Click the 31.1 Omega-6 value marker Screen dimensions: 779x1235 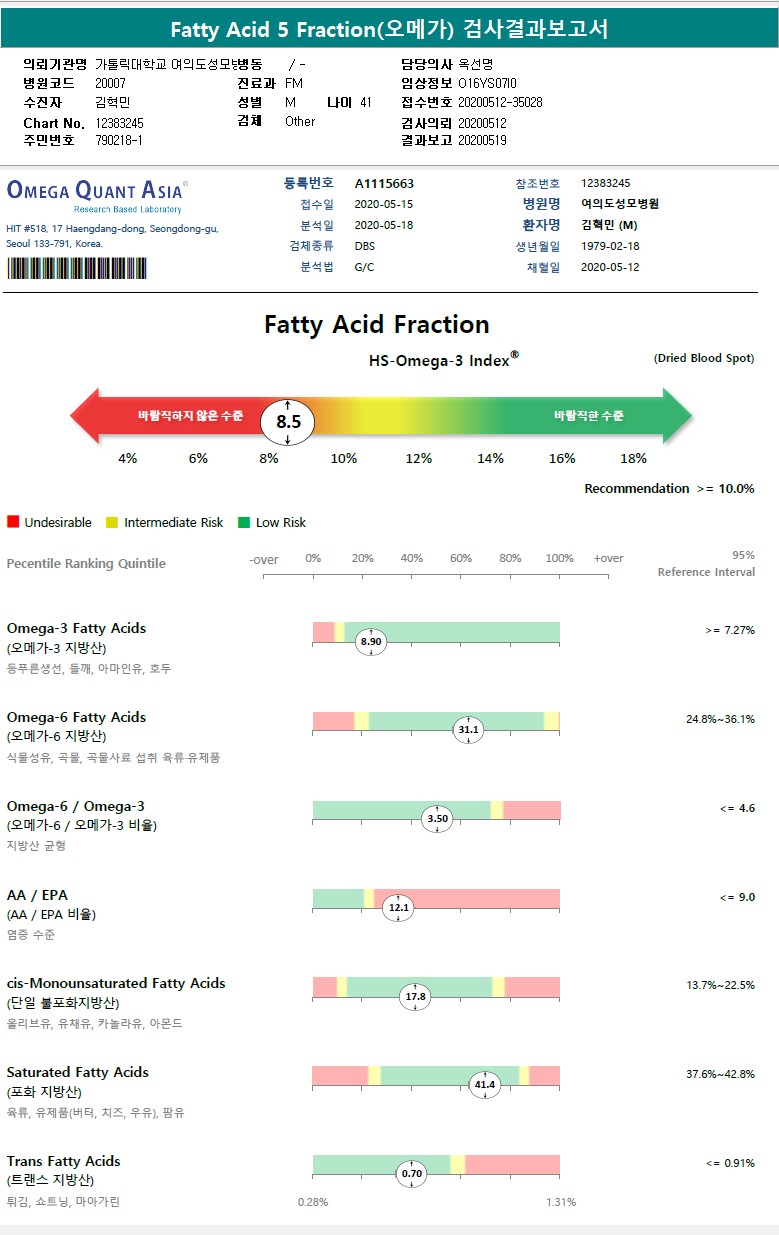[468, 730]
